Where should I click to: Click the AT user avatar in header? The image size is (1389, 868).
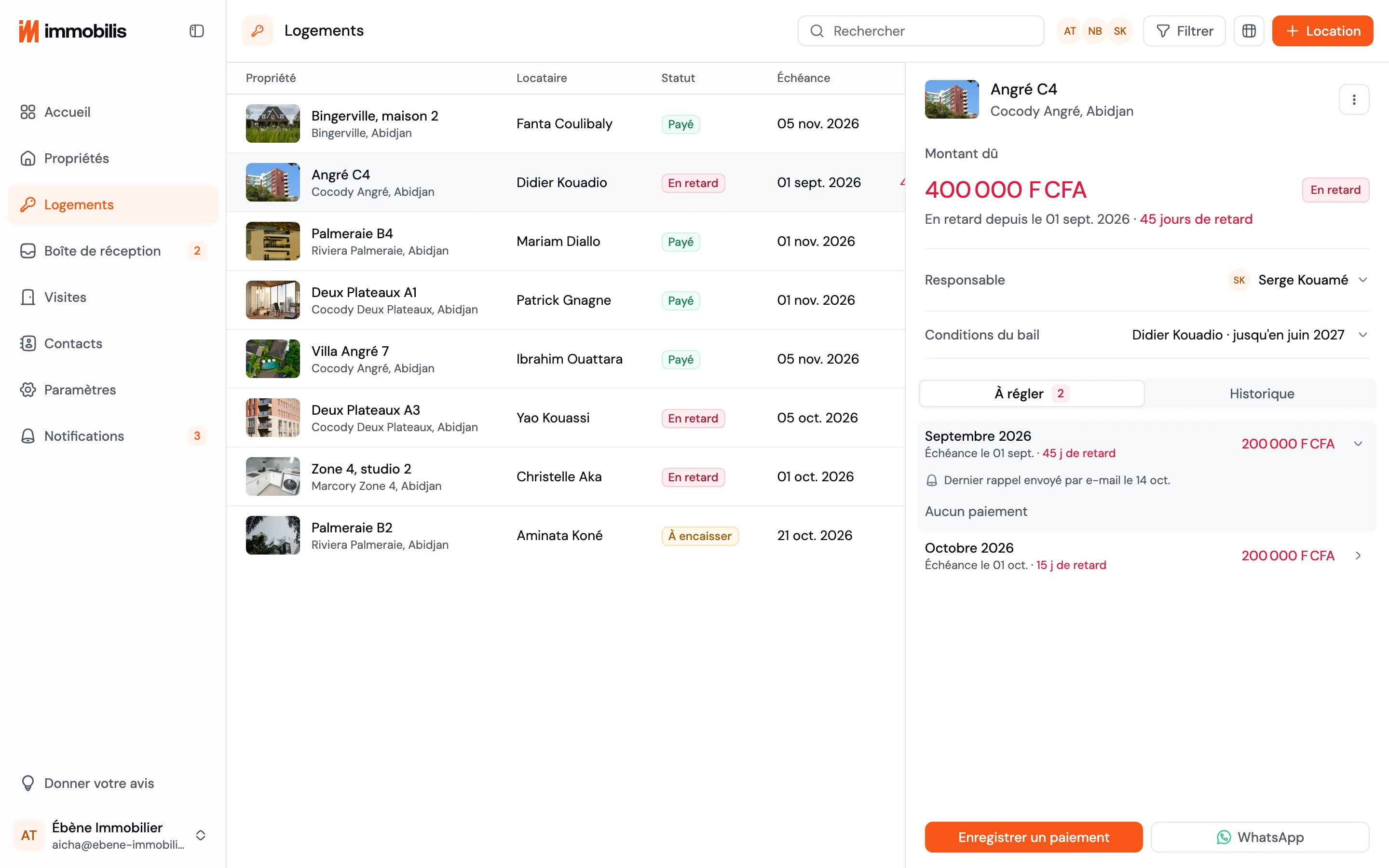click(1069, 31)
